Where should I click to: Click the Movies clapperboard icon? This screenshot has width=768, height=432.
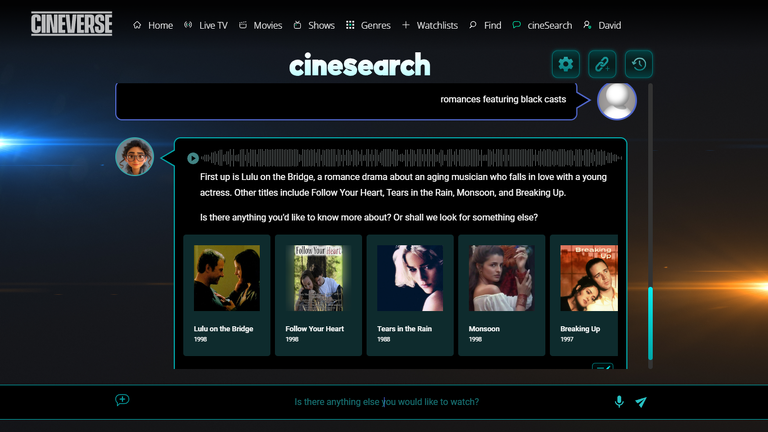(x=242, y=25)
